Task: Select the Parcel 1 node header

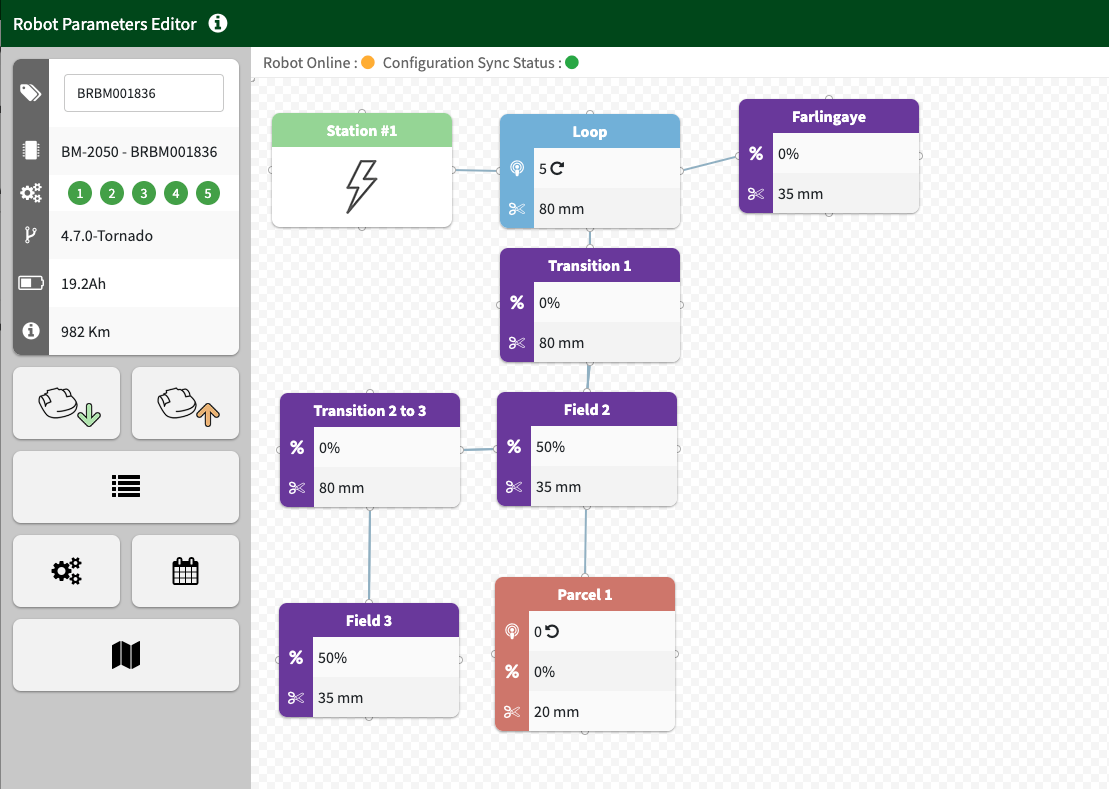Action: pos(585,595)
